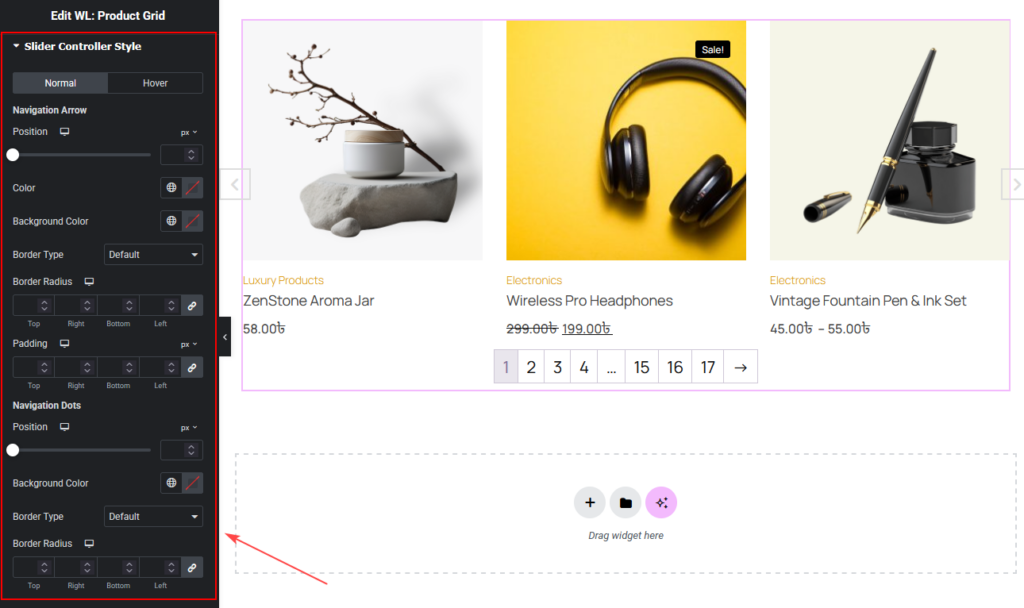Pick the Navigation Arrow Background Color swatch

tap(192, 221)
